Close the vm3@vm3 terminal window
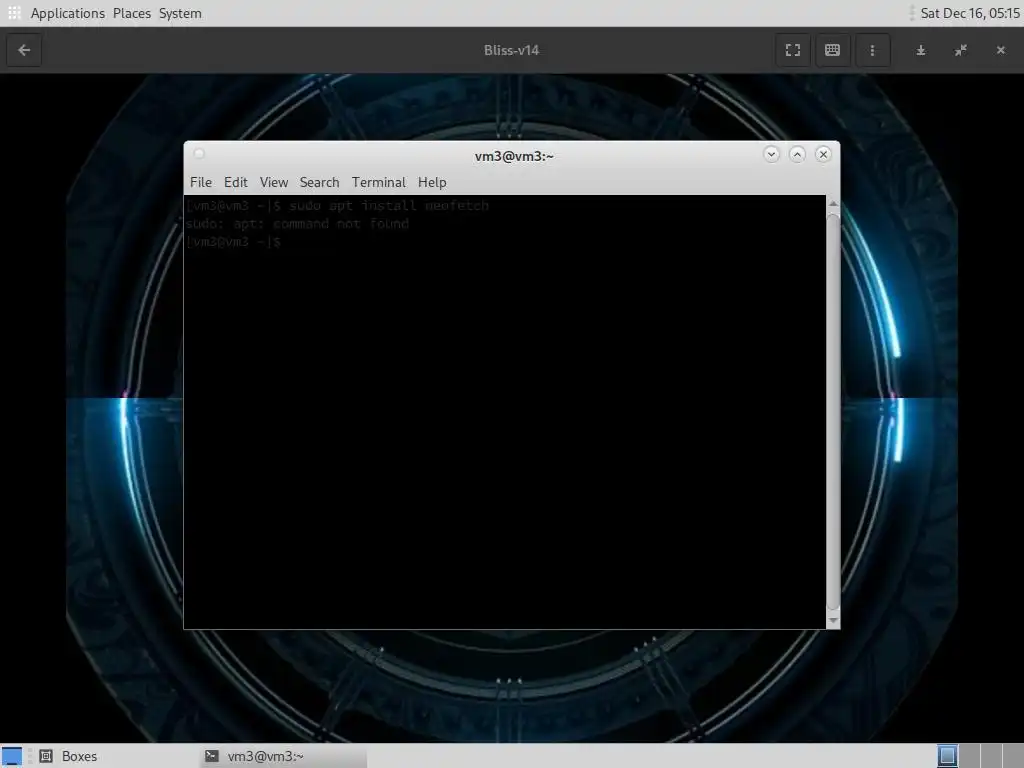Image resolution: width=1024 pixels, height=768 pixels. point(823,154)
